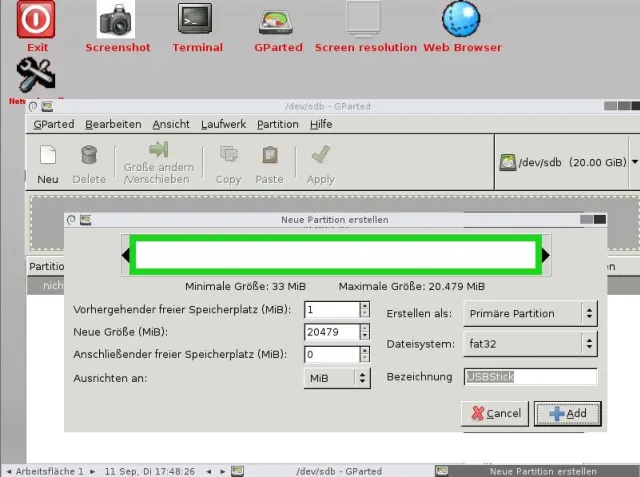Open the Hilfe menu
Viewport: 640px width, 477px height.
click(321, 124)
